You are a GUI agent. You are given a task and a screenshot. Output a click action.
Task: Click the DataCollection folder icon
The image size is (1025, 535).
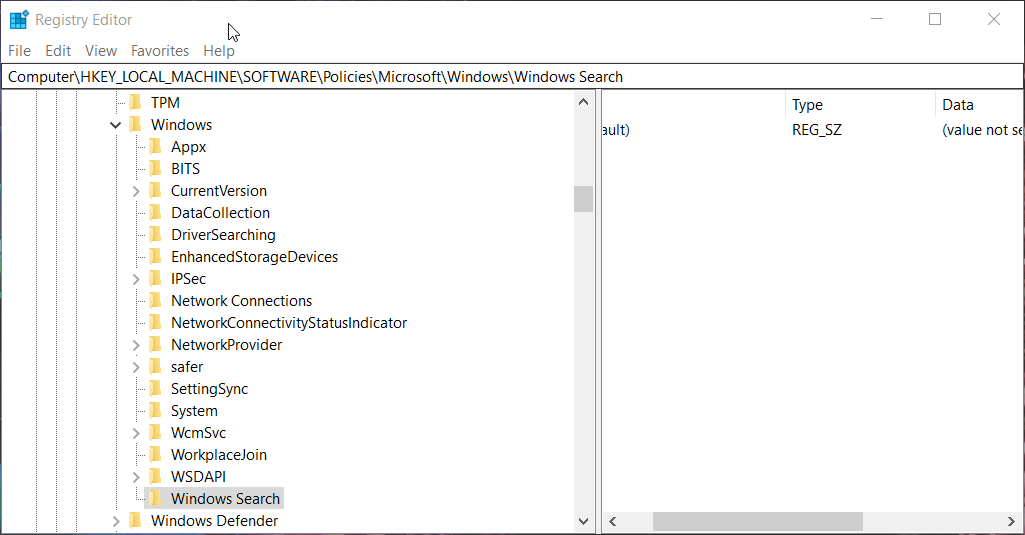156,213
